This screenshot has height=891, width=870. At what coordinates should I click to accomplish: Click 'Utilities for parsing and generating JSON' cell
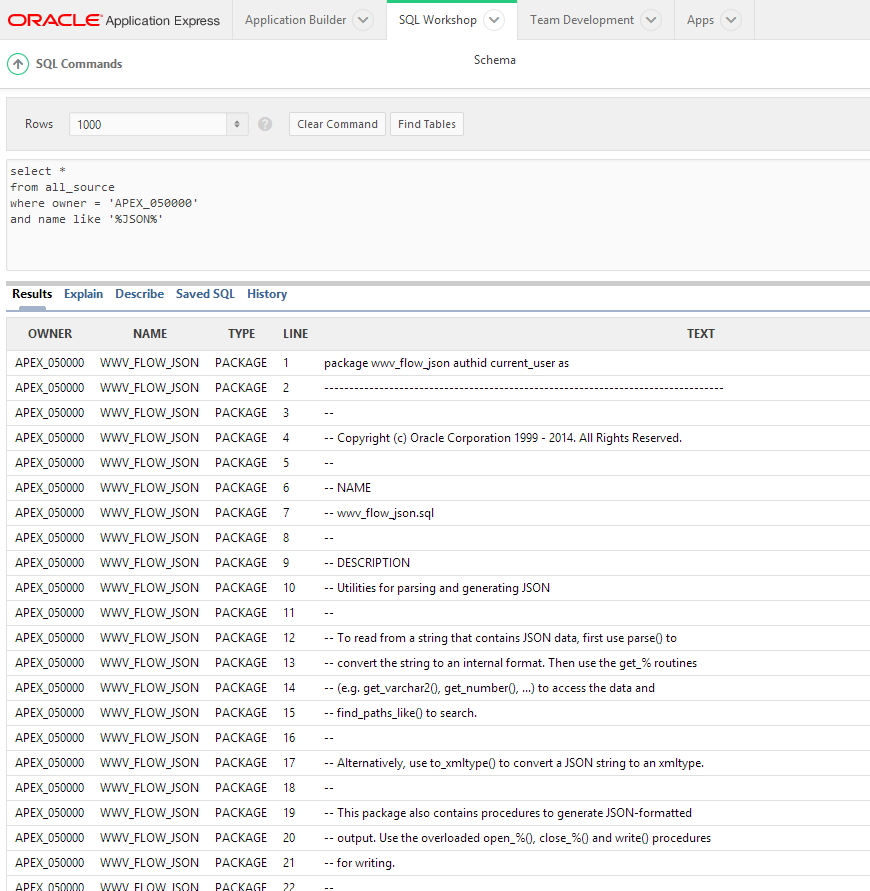(x=437, y=588)
